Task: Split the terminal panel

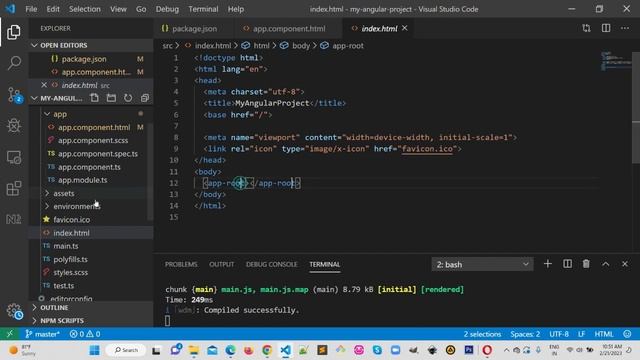Action: pos(567,264)
